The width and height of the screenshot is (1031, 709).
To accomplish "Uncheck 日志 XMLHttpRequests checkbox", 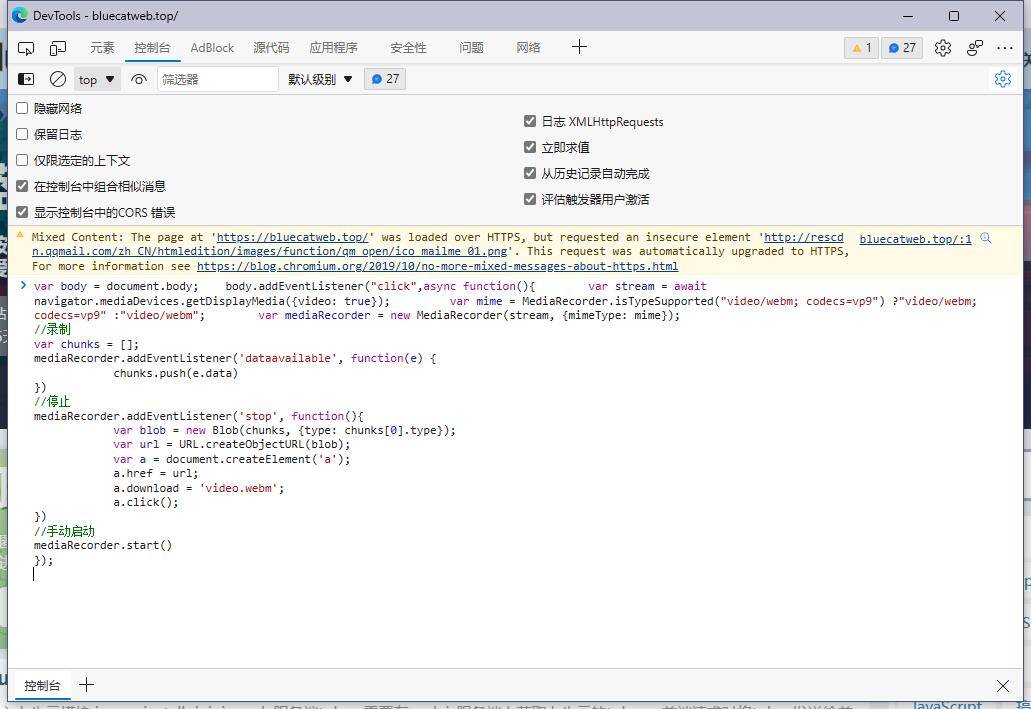I will pos(530,121).
